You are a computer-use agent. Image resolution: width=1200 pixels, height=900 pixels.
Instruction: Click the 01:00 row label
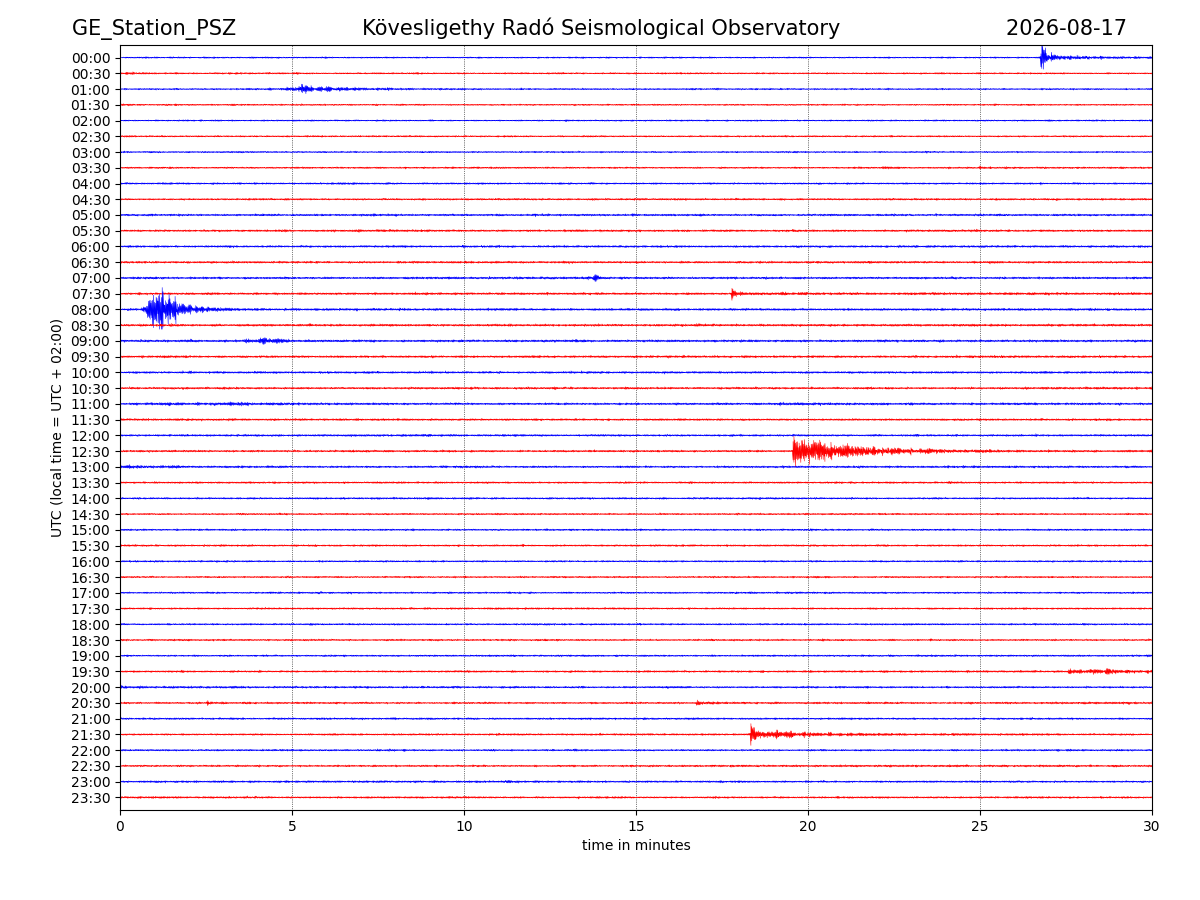tap(91, 90)
